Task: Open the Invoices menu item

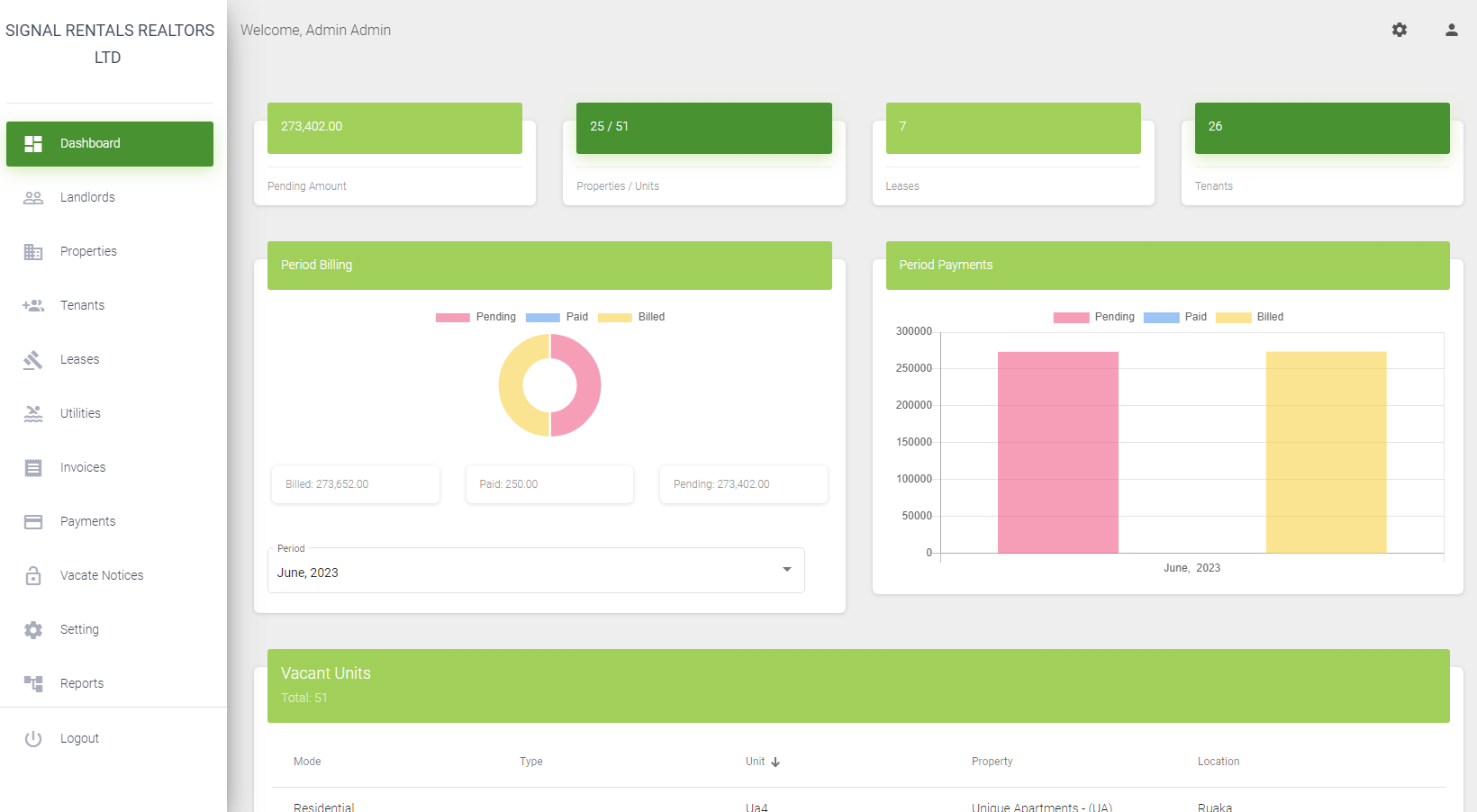Action: tap(83, 467)
